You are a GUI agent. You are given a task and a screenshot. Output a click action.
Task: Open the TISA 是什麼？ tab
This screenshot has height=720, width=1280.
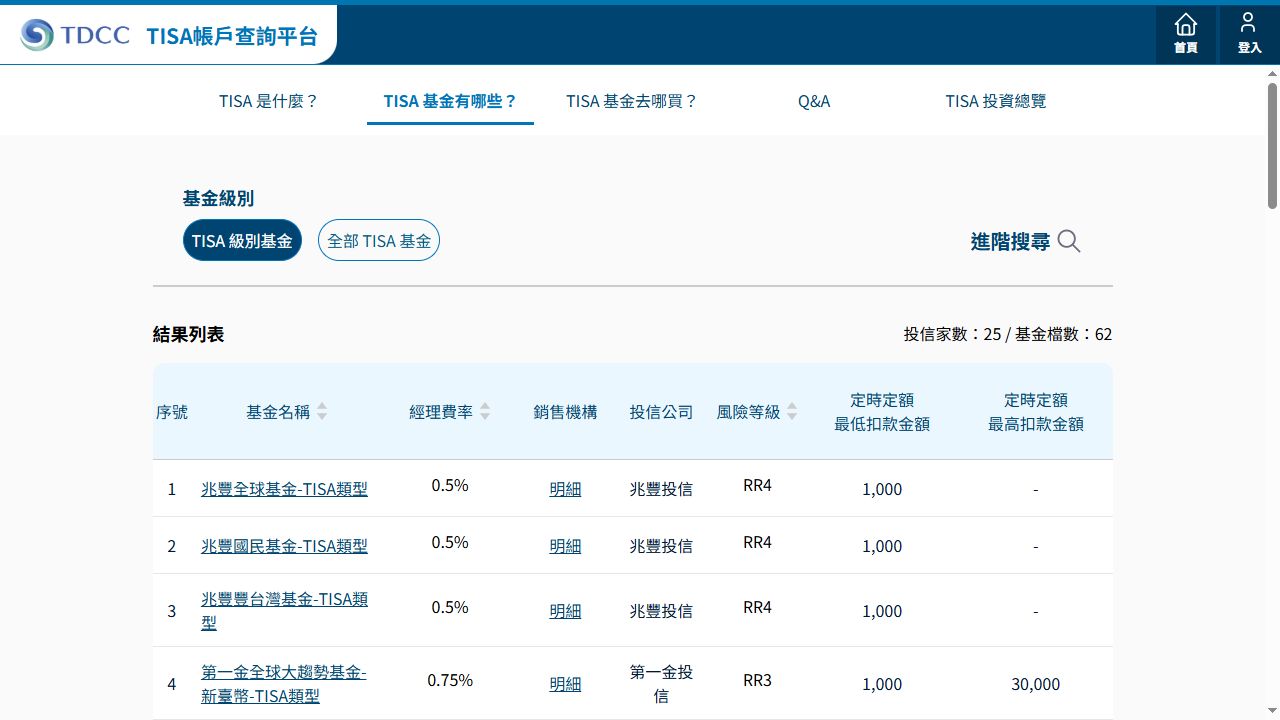(x=269, y=101)
